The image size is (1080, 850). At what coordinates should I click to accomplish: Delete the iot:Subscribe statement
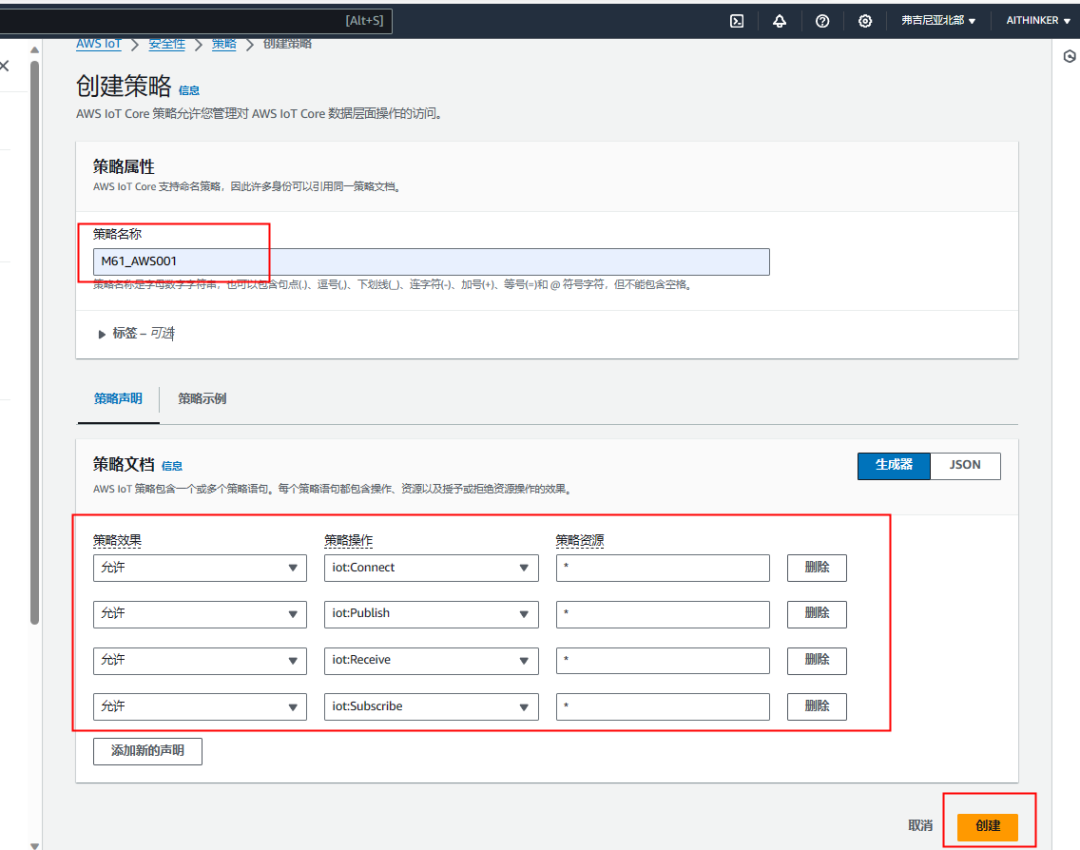point(817,707)
